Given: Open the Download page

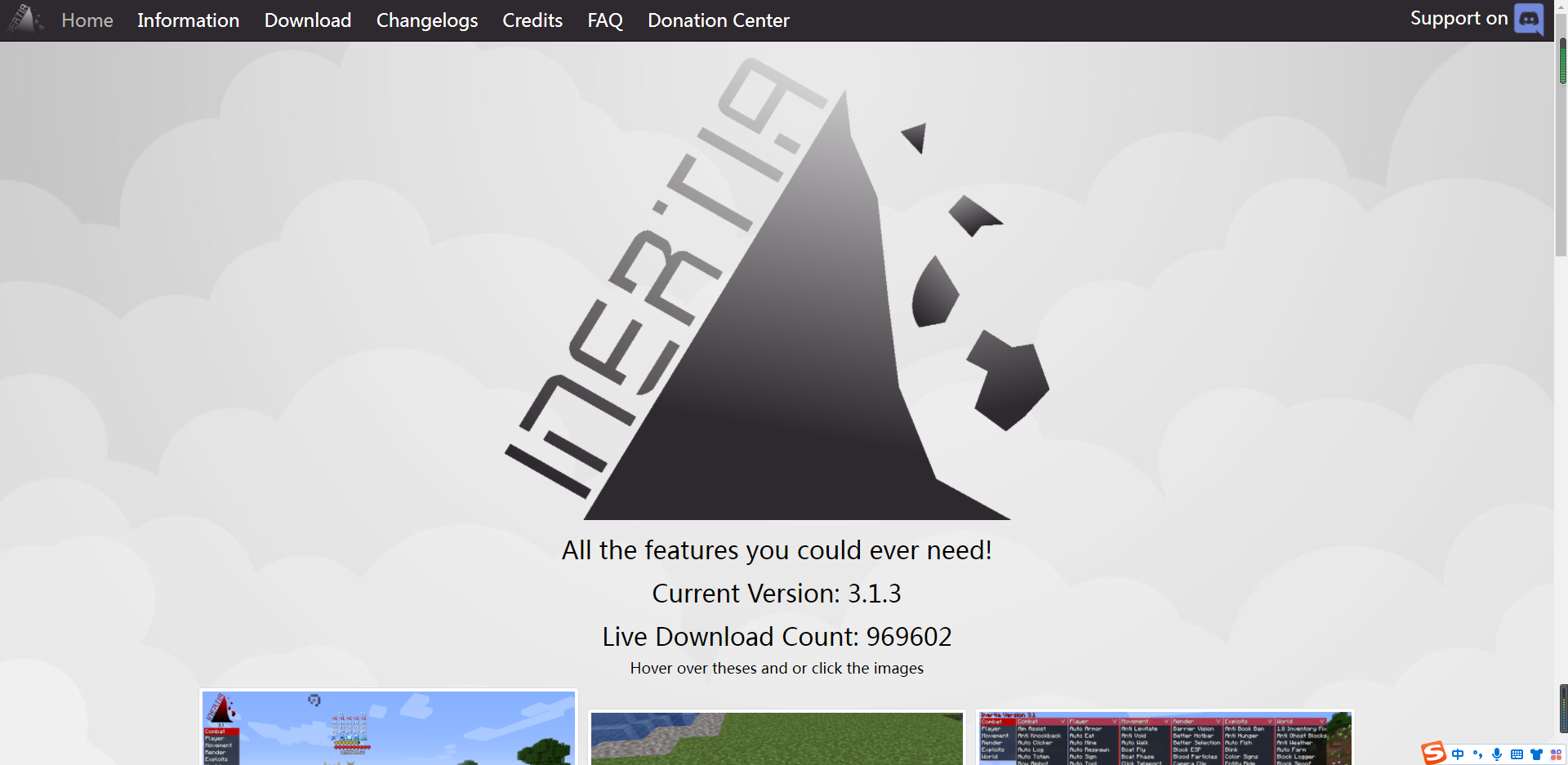Looking at the screenshot, I should point(307,20).
